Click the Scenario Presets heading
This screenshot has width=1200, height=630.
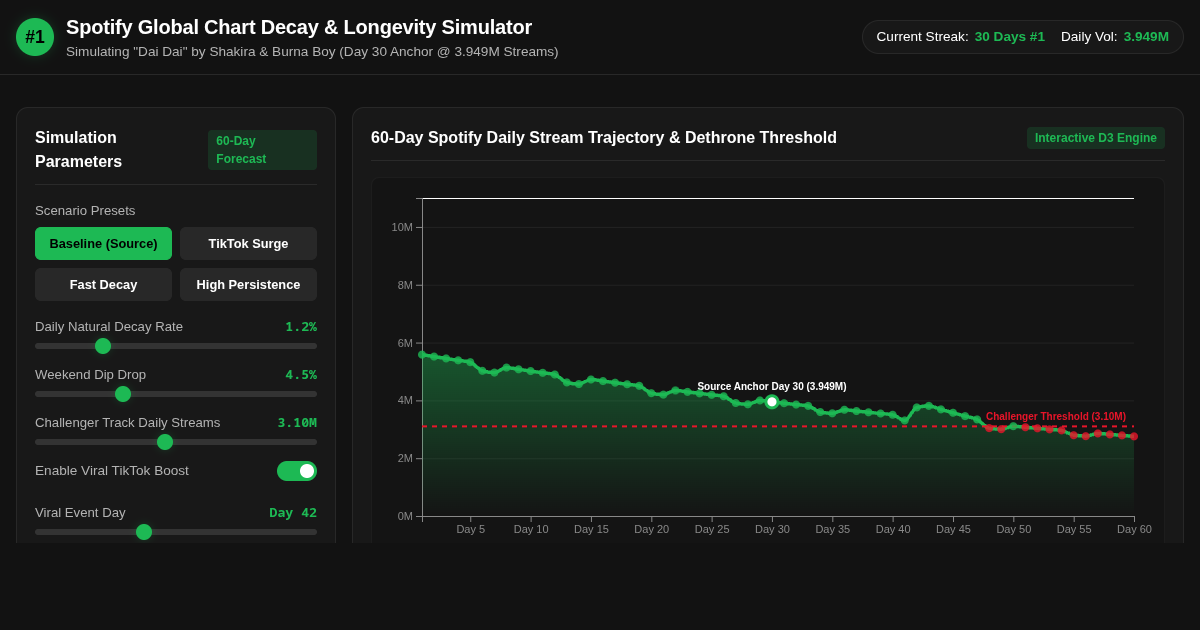pos(85,211)
